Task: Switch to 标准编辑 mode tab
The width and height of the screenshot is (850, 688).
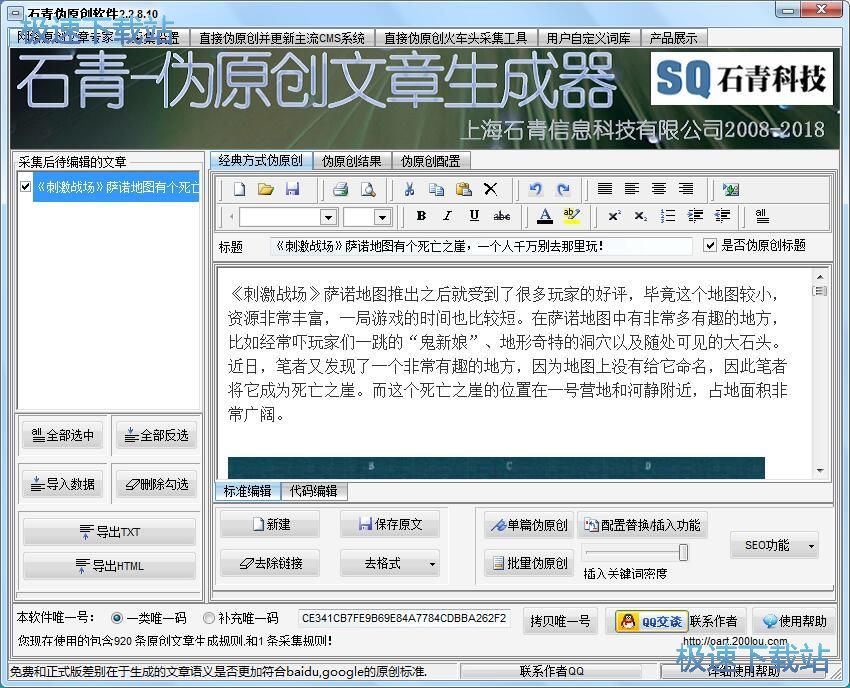Action: 248,491
